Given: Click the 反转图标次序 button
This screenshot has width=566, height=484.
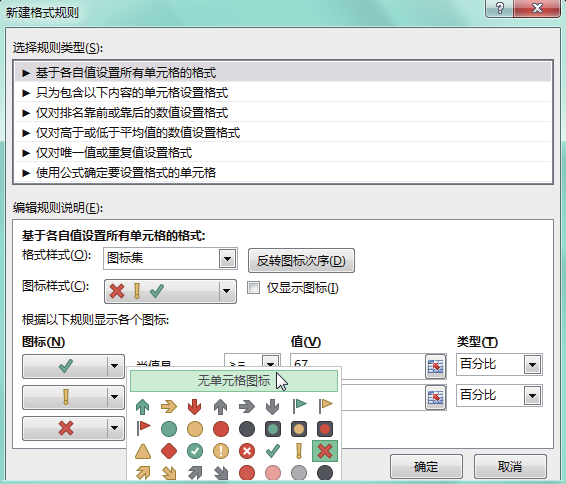Looking at the screenshot, I should coord(301,260).
